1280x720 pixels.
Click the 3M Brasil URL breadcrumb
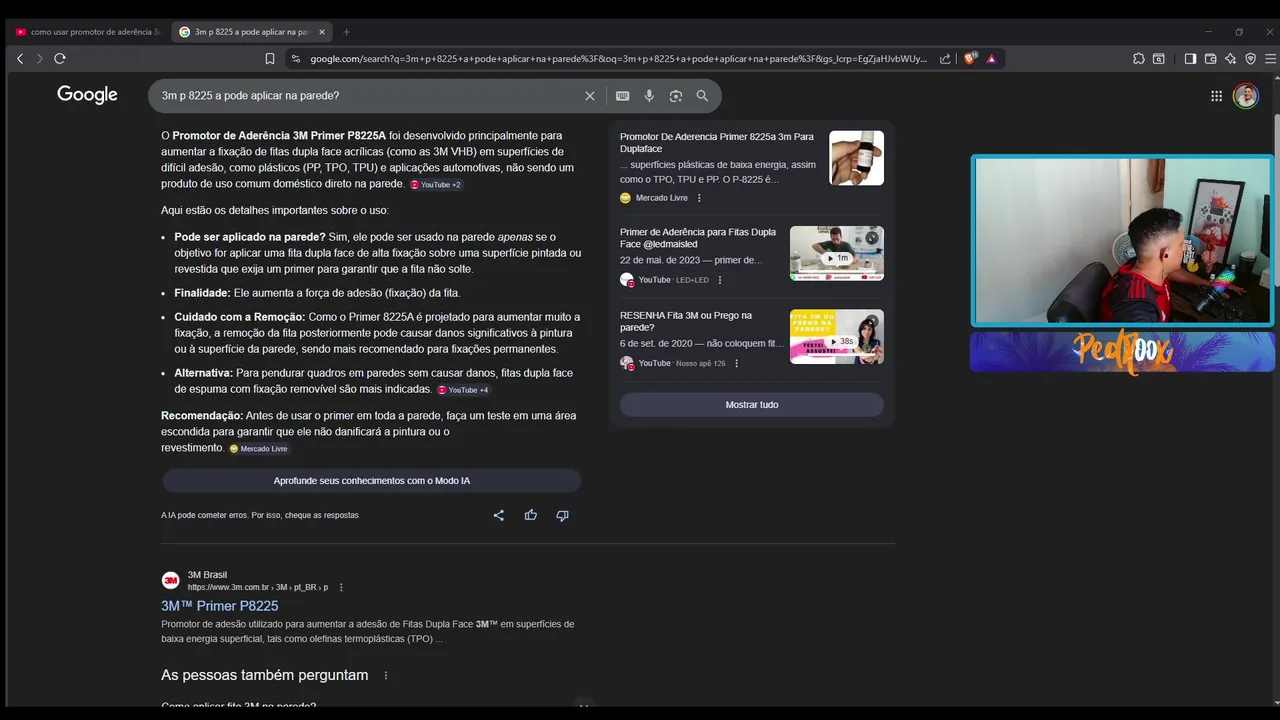coord(258,587)
